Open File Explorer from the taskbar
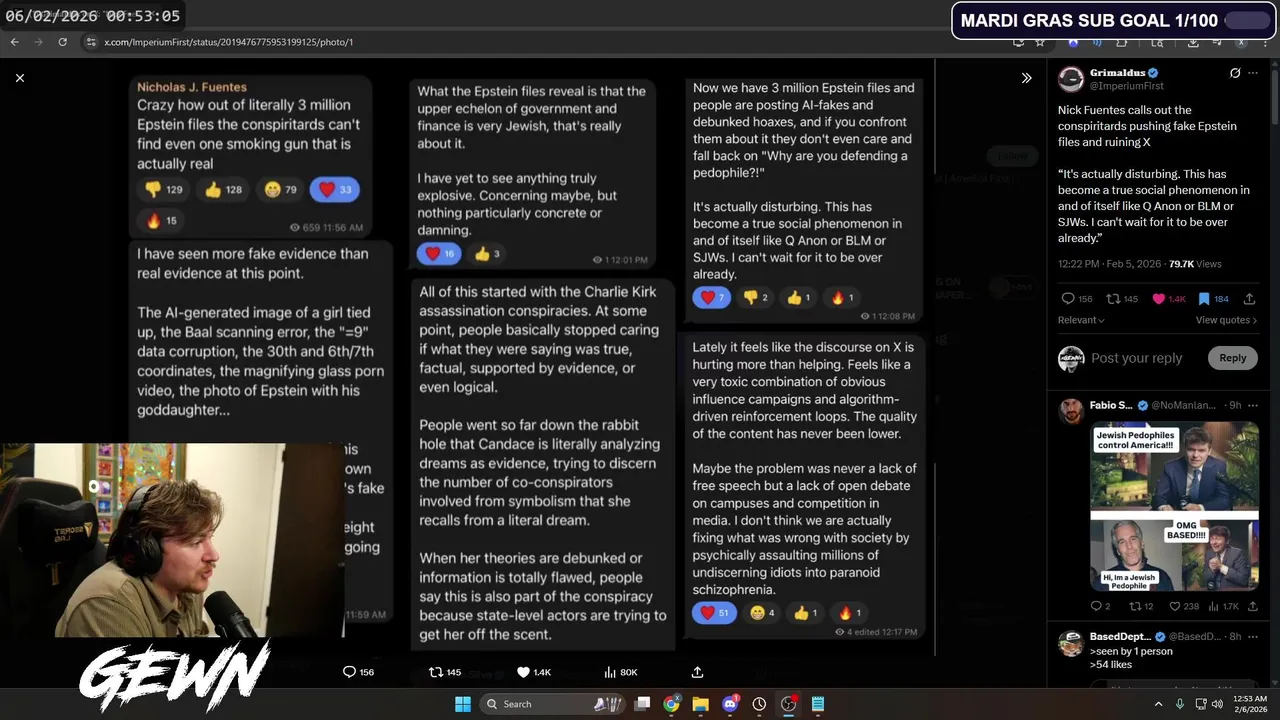 (700, 704)
